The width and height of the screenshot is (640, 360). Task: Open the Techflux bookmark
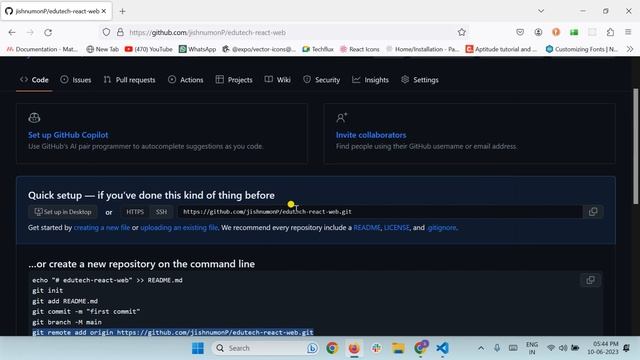coord(318,49)
